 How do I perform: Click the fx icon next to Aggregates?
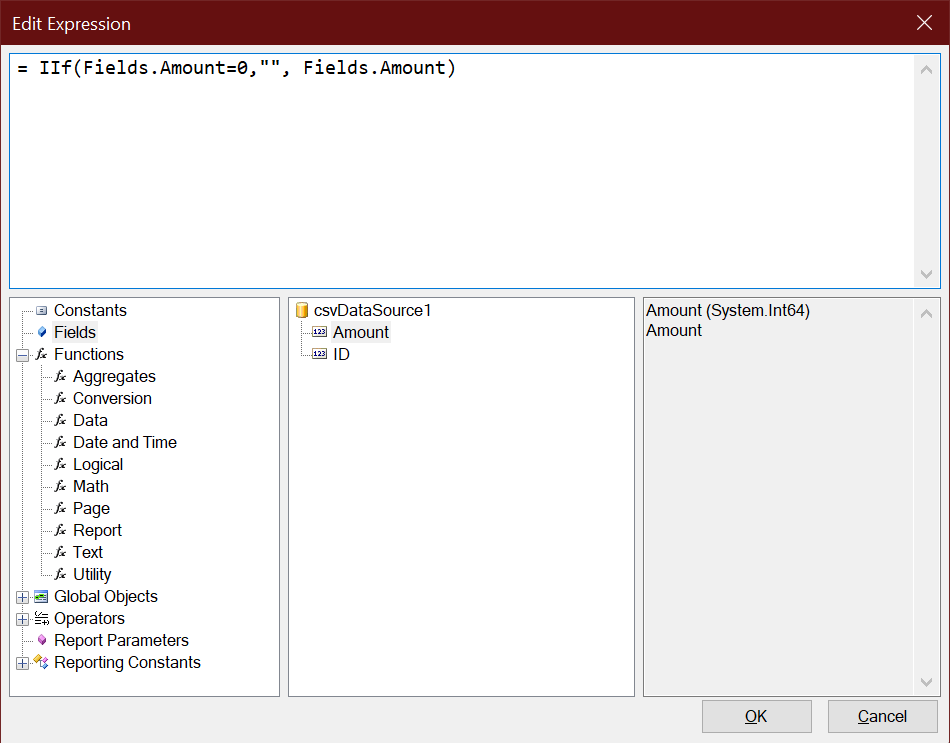click(61, 376)
